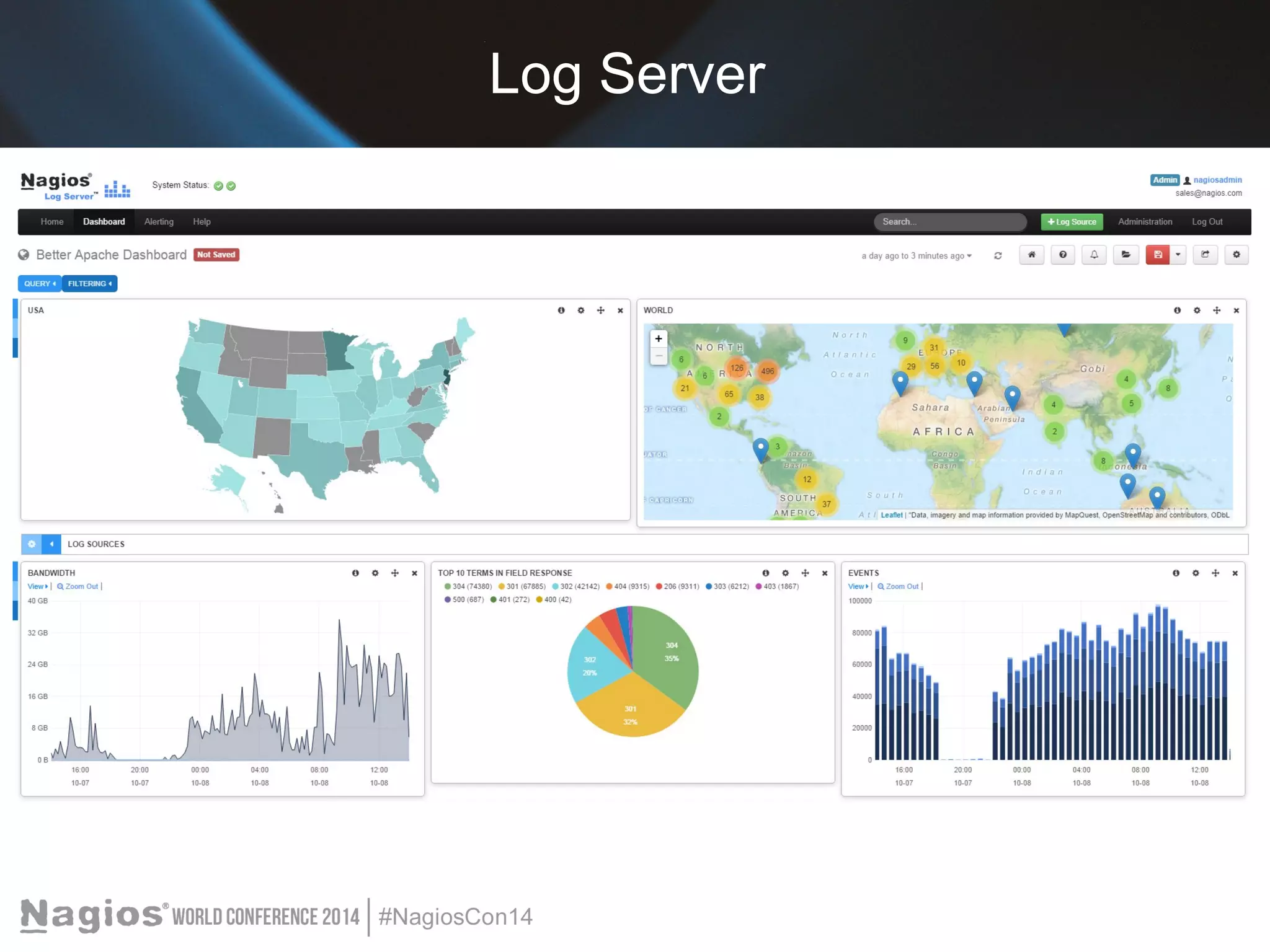Click Zoom Out in BANDWIDTH panel
Screen dimensions: 1270x952
click(78, 586)
